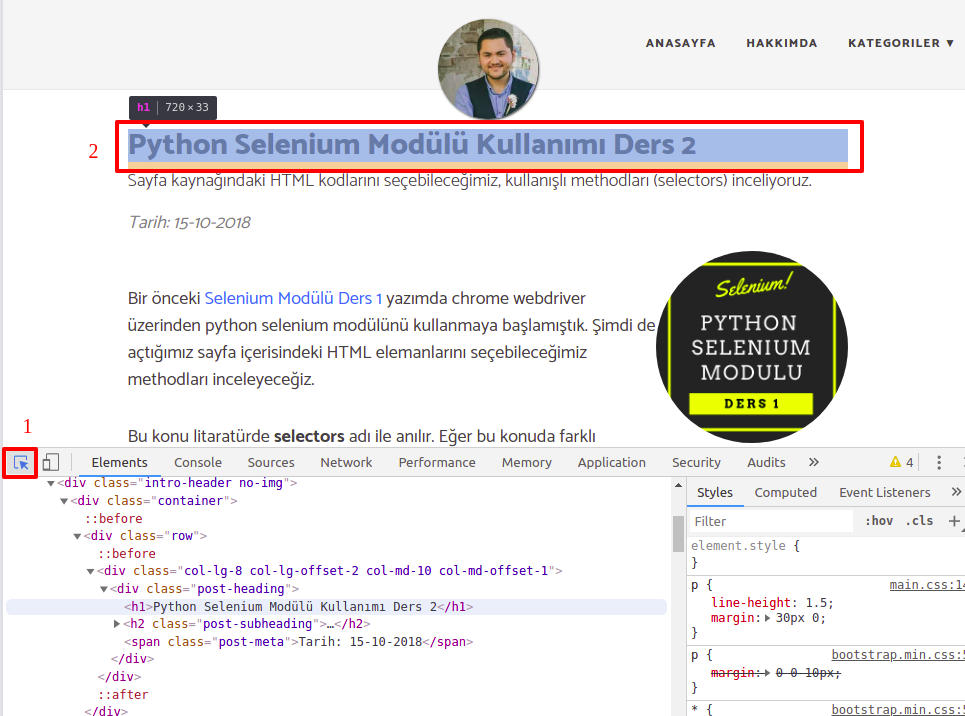Select the ::after pseudo-element row
The image size is (965, 716).
[123, 694]
